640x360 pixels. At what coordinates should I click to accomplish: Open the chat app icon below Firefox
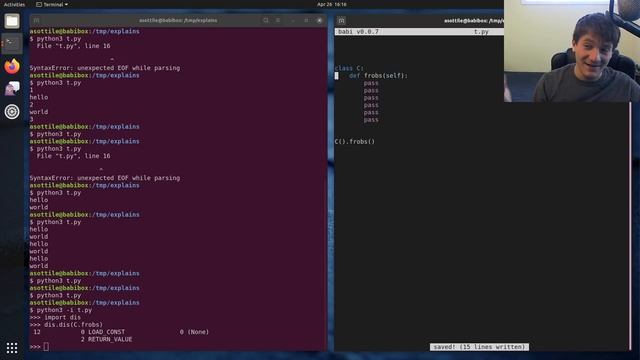(x=12, y=89)
